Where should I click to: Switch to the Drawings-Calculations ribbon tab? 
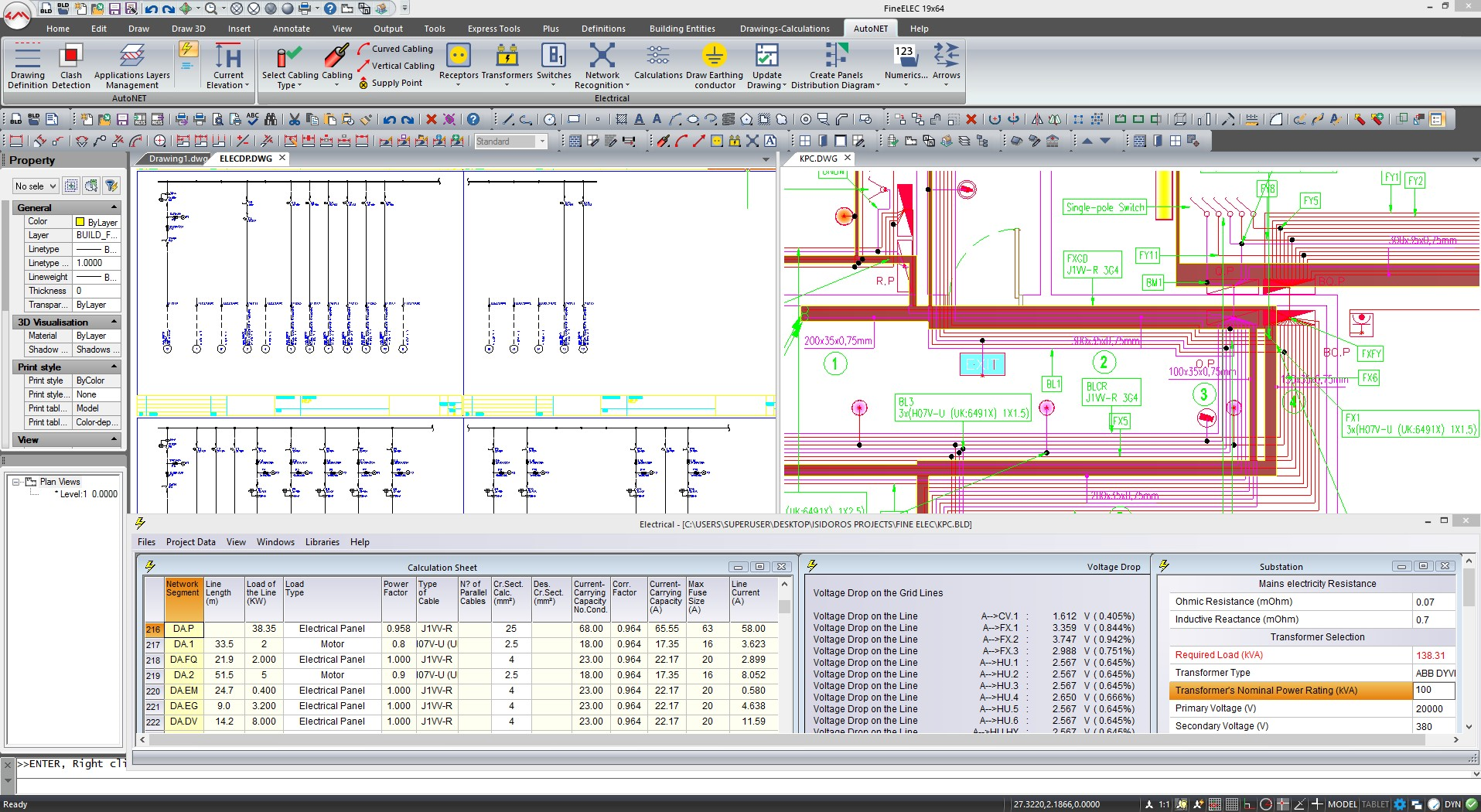click(784, 29)
